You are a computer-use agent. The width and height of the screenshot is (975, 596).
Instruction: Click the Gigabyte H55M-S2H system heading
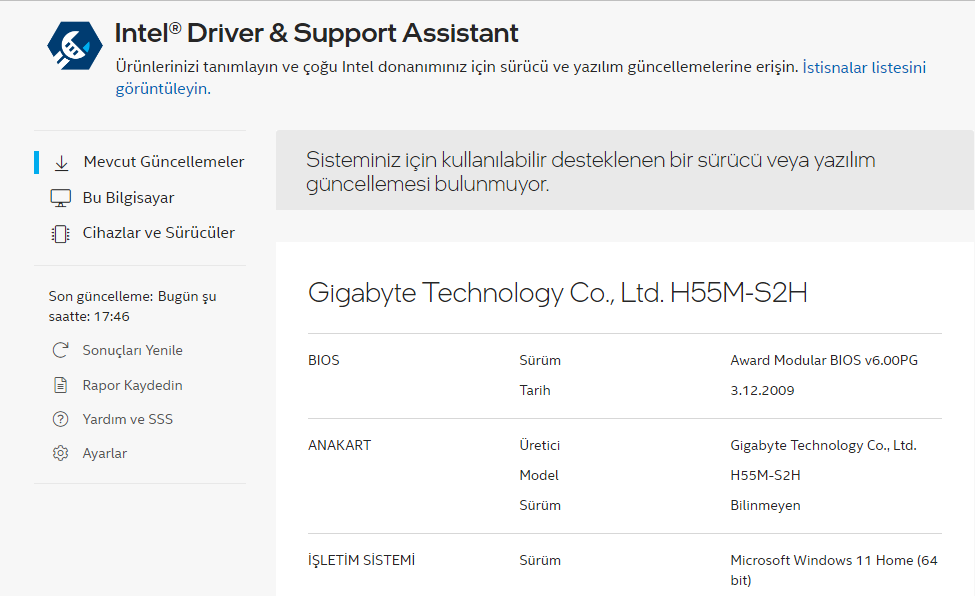coord(557,293)
